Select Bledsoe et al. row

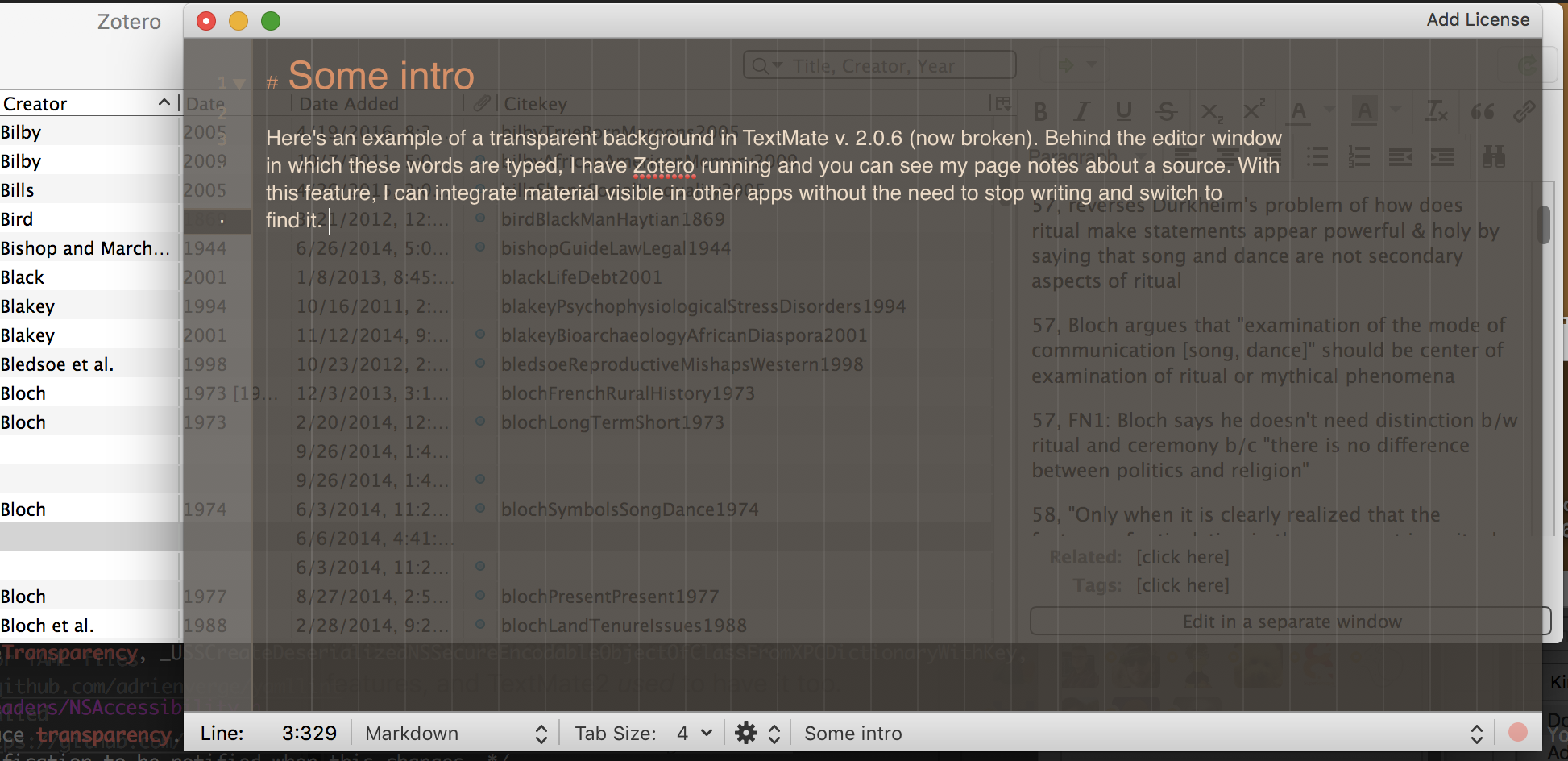tap(89, 364)
